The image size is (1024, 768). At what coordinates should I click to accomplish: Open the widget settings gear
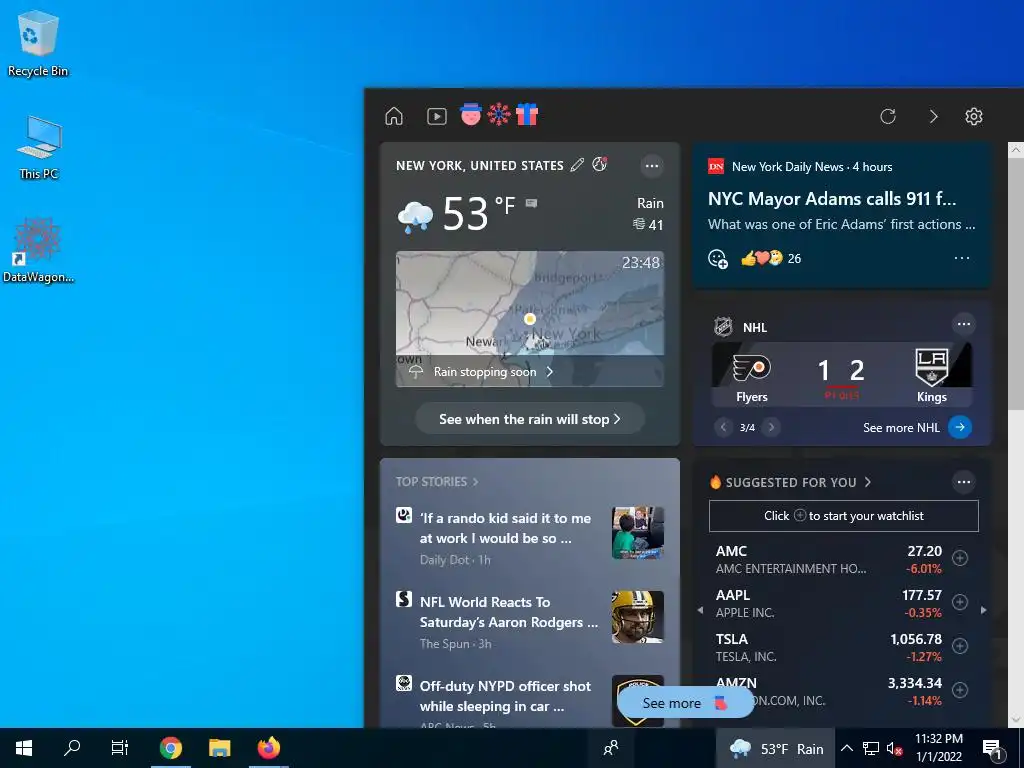pyautogui.click(x=974, y=116)
